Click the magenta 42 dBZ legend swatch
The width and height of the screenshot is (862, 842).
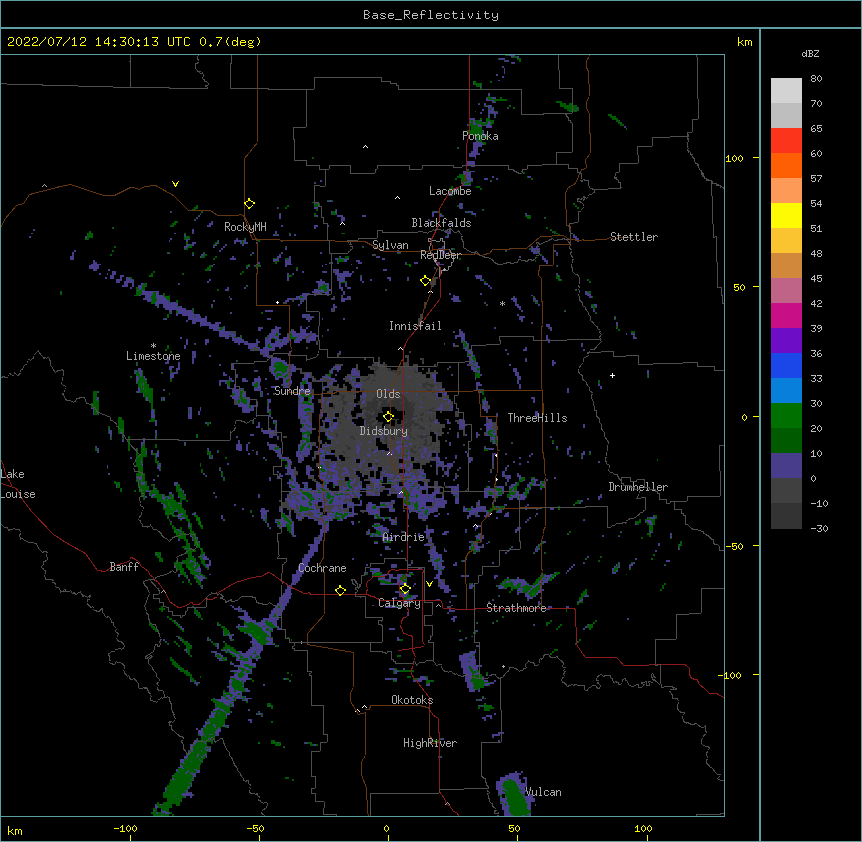786,315
